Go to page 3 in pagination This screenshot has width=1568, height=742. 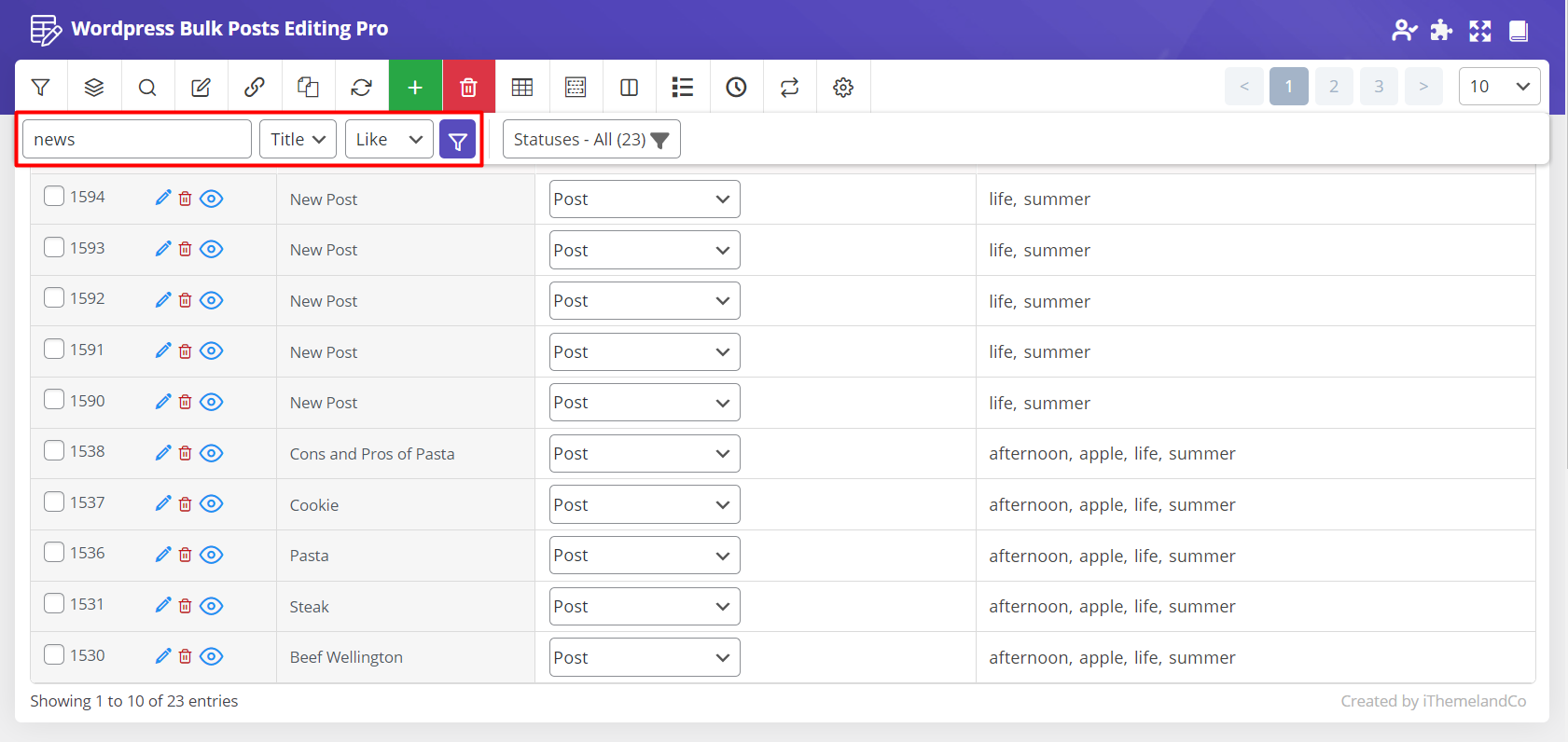(x=1379, y=87)
